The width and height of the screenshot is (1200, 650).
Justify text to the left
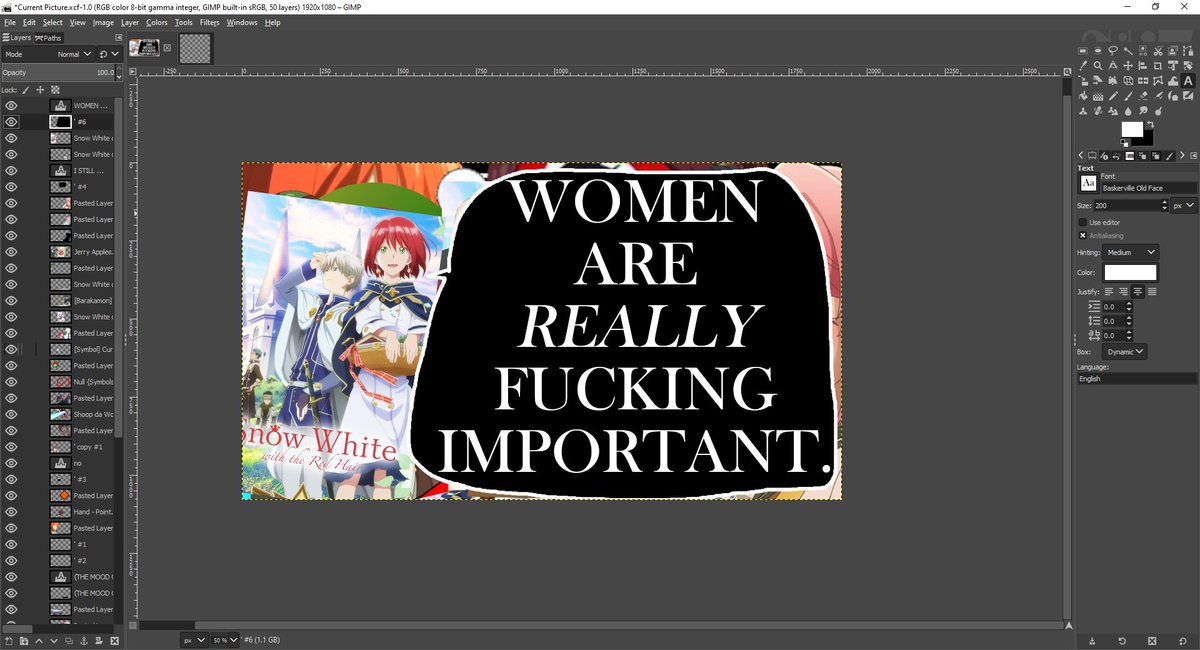coord(1108,291)
